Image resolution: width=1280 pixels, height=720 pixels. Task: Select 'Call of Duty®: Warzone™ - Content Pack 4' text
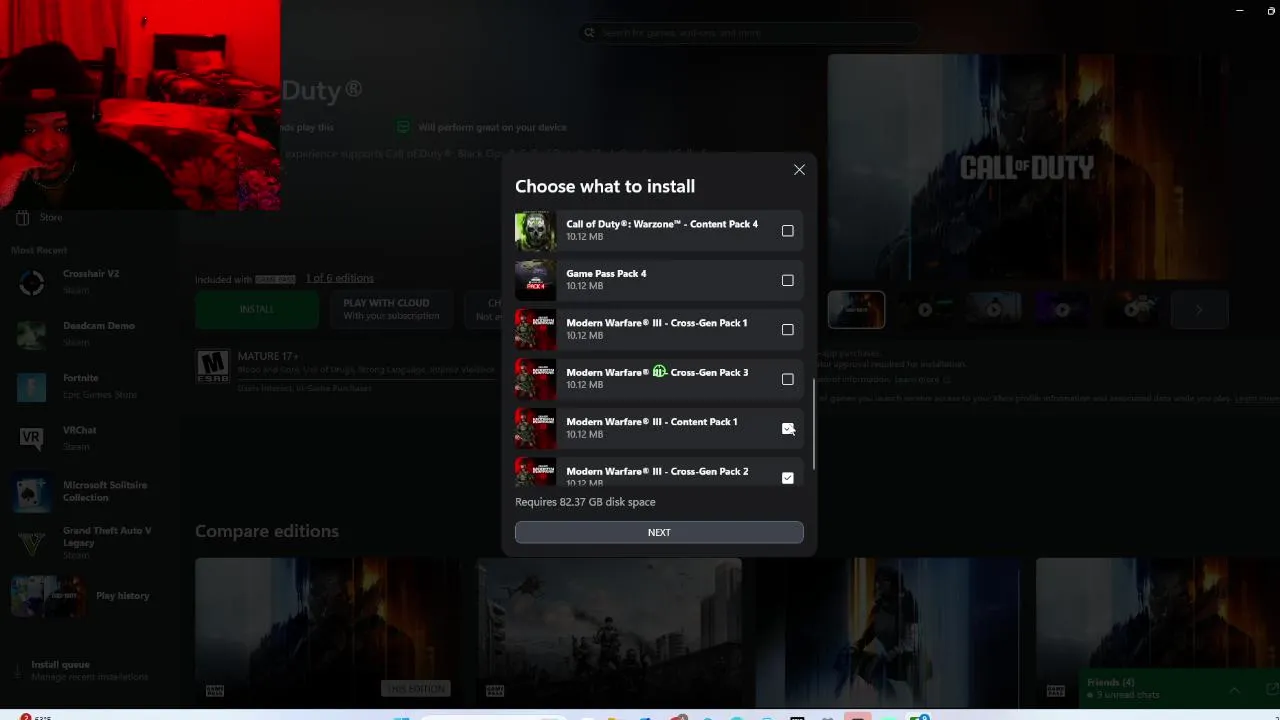(x=662, y=224)
